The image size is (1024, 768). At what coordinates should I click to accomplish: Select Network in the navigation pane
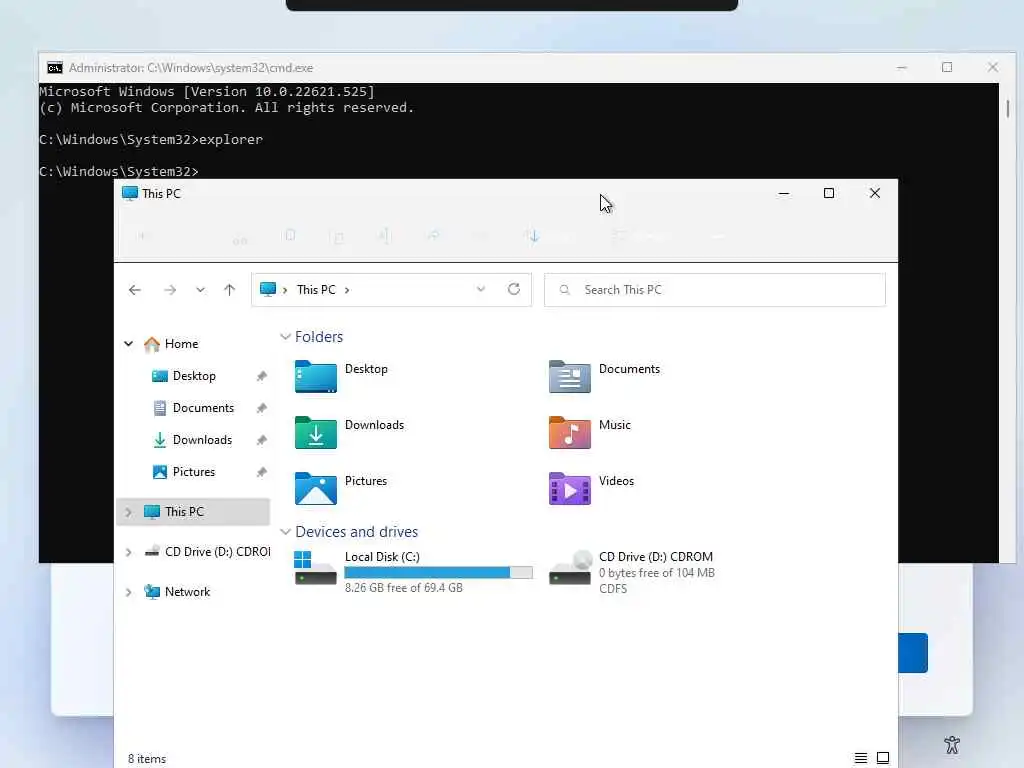point(187,592)
